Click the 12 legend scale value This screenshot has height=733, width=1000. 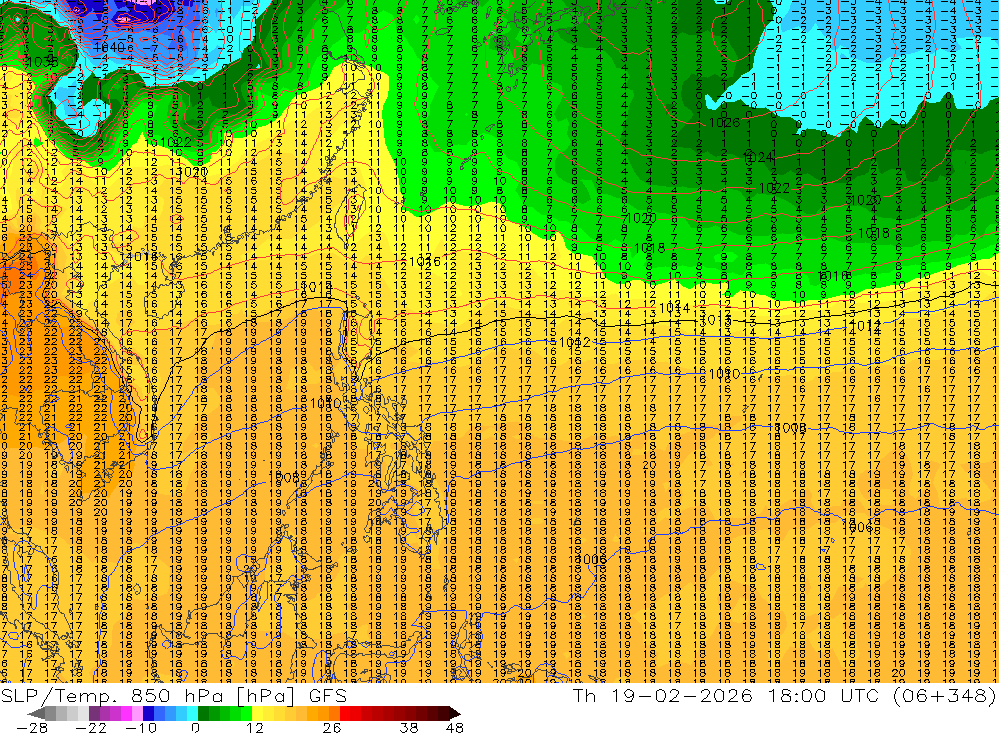pos(255,727)
